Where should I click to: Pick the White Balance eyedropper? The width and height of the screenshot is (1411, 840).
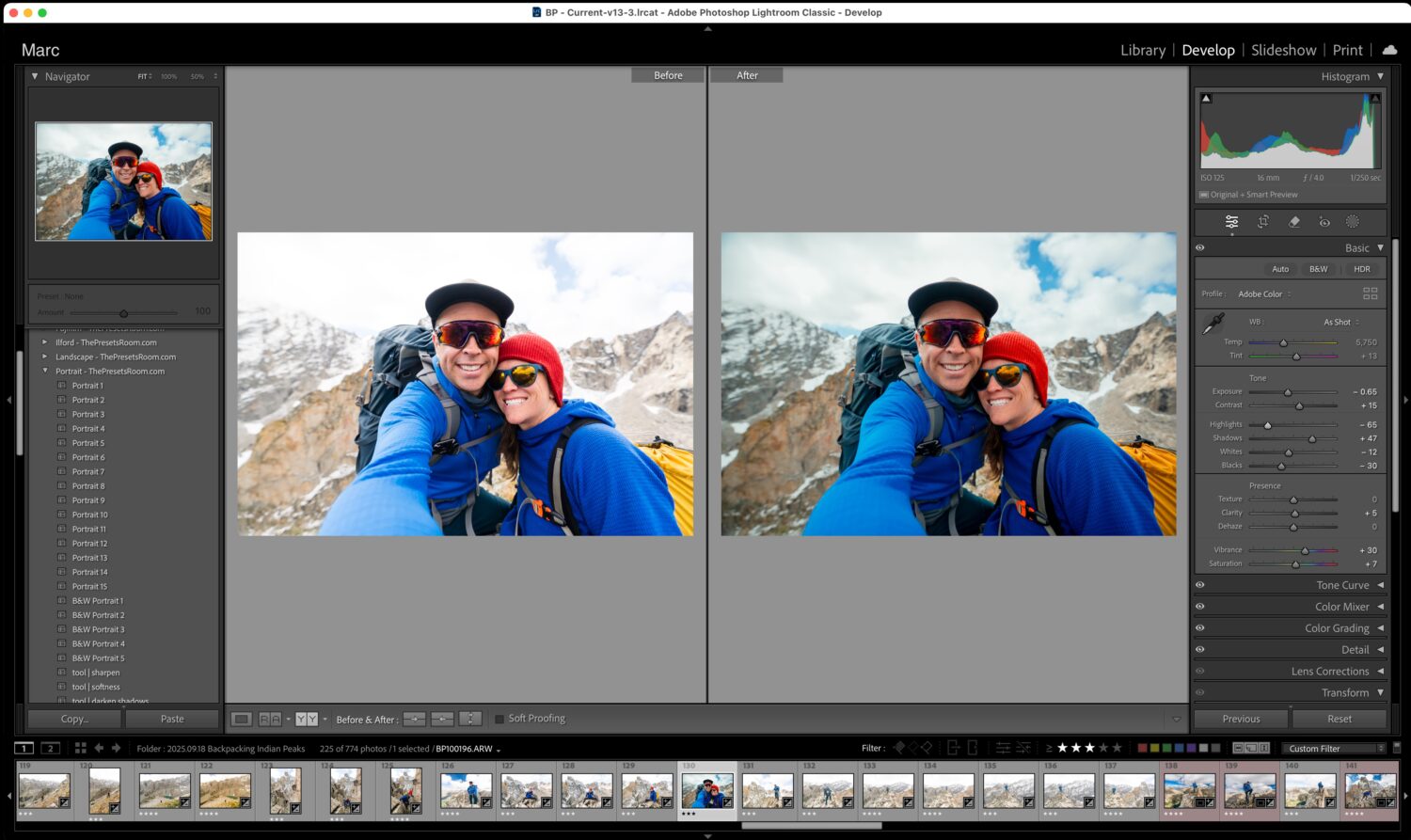pos(1213,325)
